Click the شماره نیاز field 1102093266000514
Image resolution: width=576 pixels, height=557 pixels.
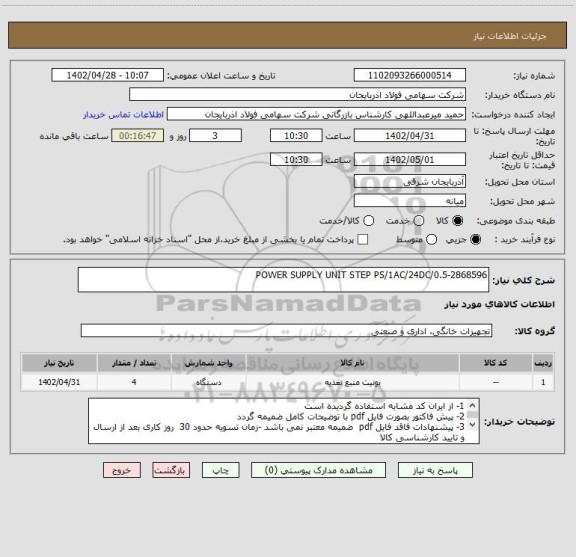pyautogui.click(x=410, y=75)
